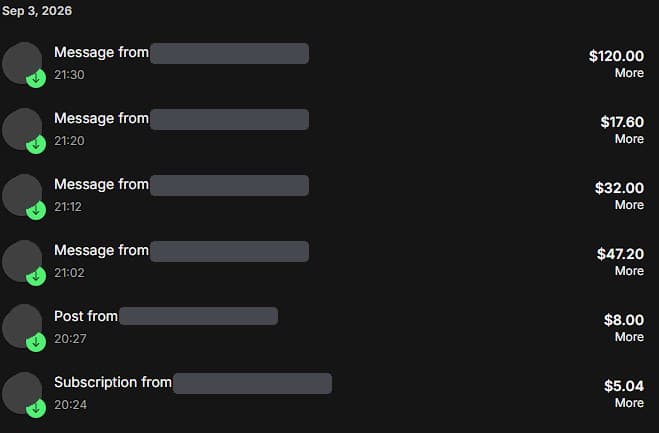Show More details for $5.04 subscription
The height and width of the screenshot is (433, 659).
(629, 403)
